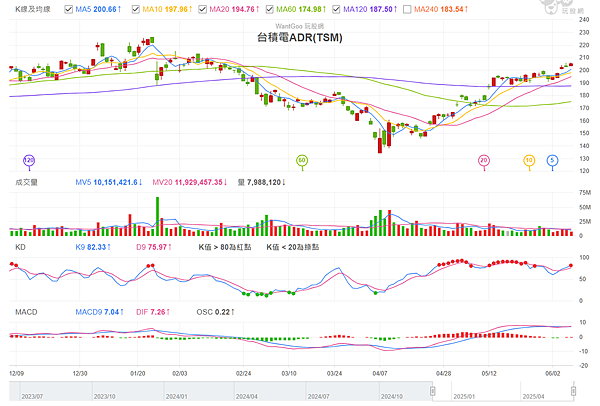The image size is (600, 406).
Task: Click the 台積電ADR(TSM) chart title
Action: click(300, 38)
